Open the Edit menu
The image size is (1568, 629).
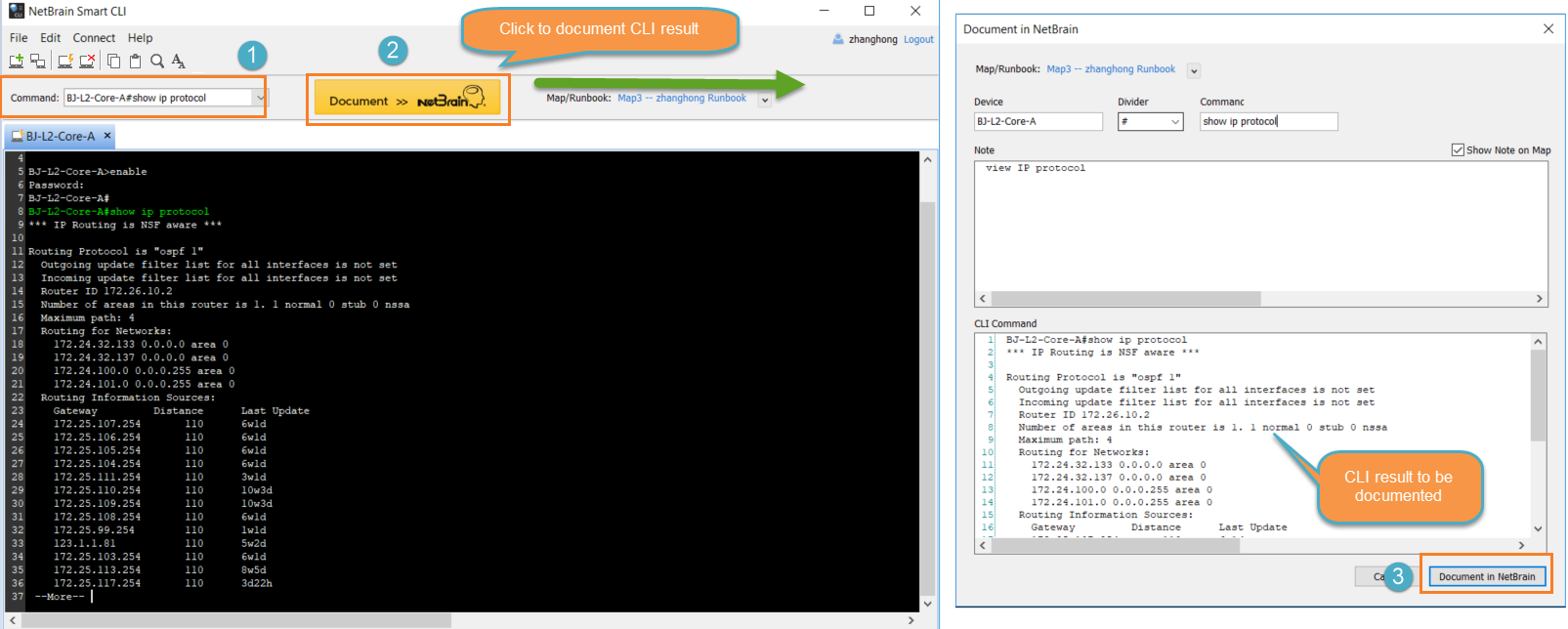51,38
